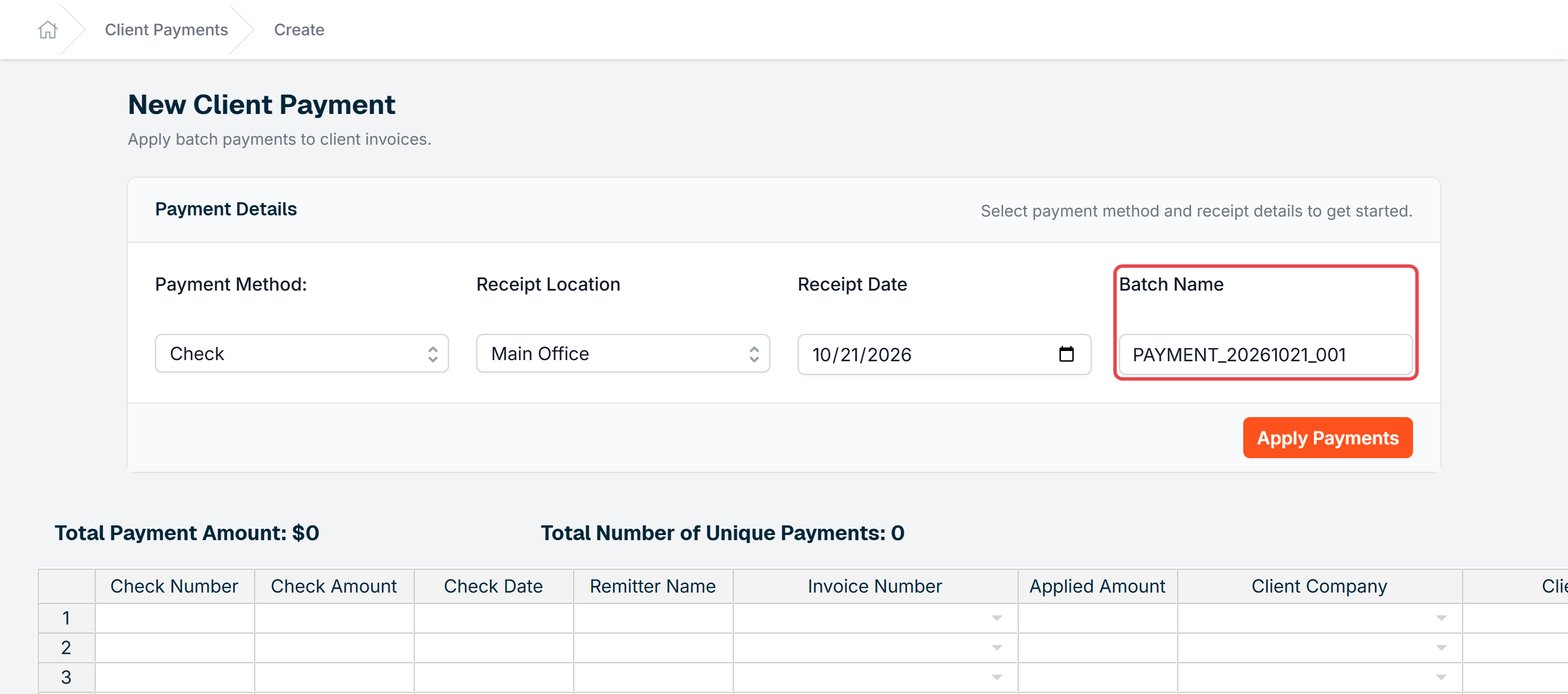
Task: Click the New Client Payment heading
Action: tap(261, 105)
